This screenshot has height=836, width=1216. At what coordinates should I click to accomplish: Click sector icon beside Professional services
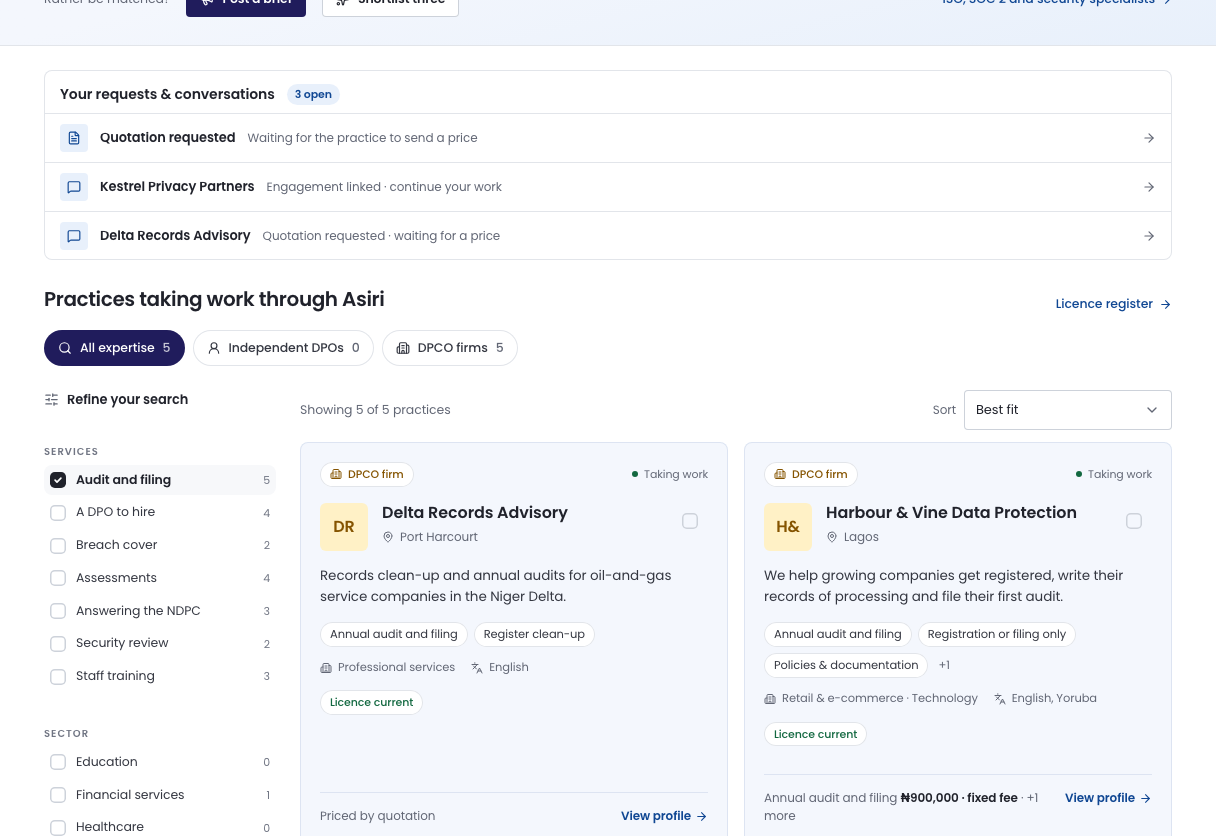pos(326,668)
